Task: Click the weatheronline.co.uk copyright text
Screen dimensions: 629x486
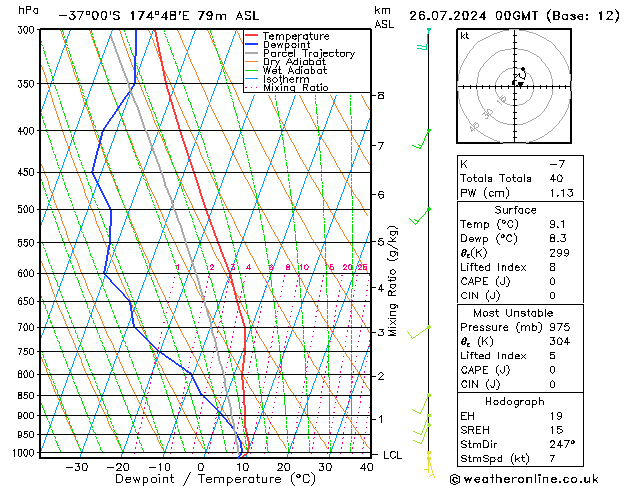Action: [524, 479]
